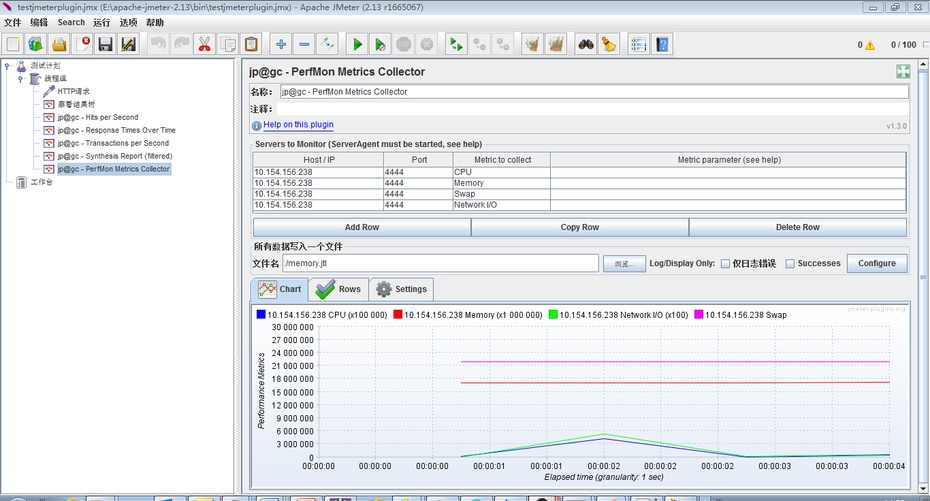The height and width of the screenshot is (501, 930).
Task: Click the Help question mark toolbar icon
Action: click(662, 44)
